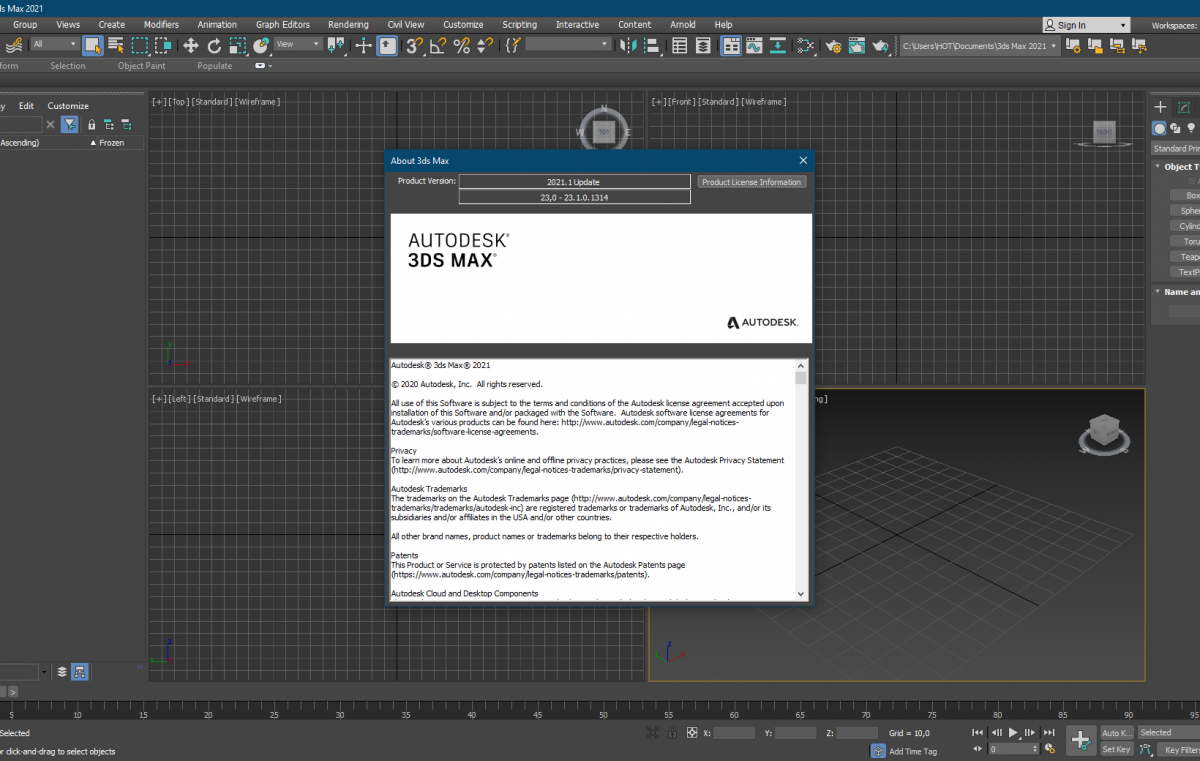This screenshot has height=761, width=1200.
Task: Toggle Spinner Snap
Action: pyautogui.click(x=486, y=45)
